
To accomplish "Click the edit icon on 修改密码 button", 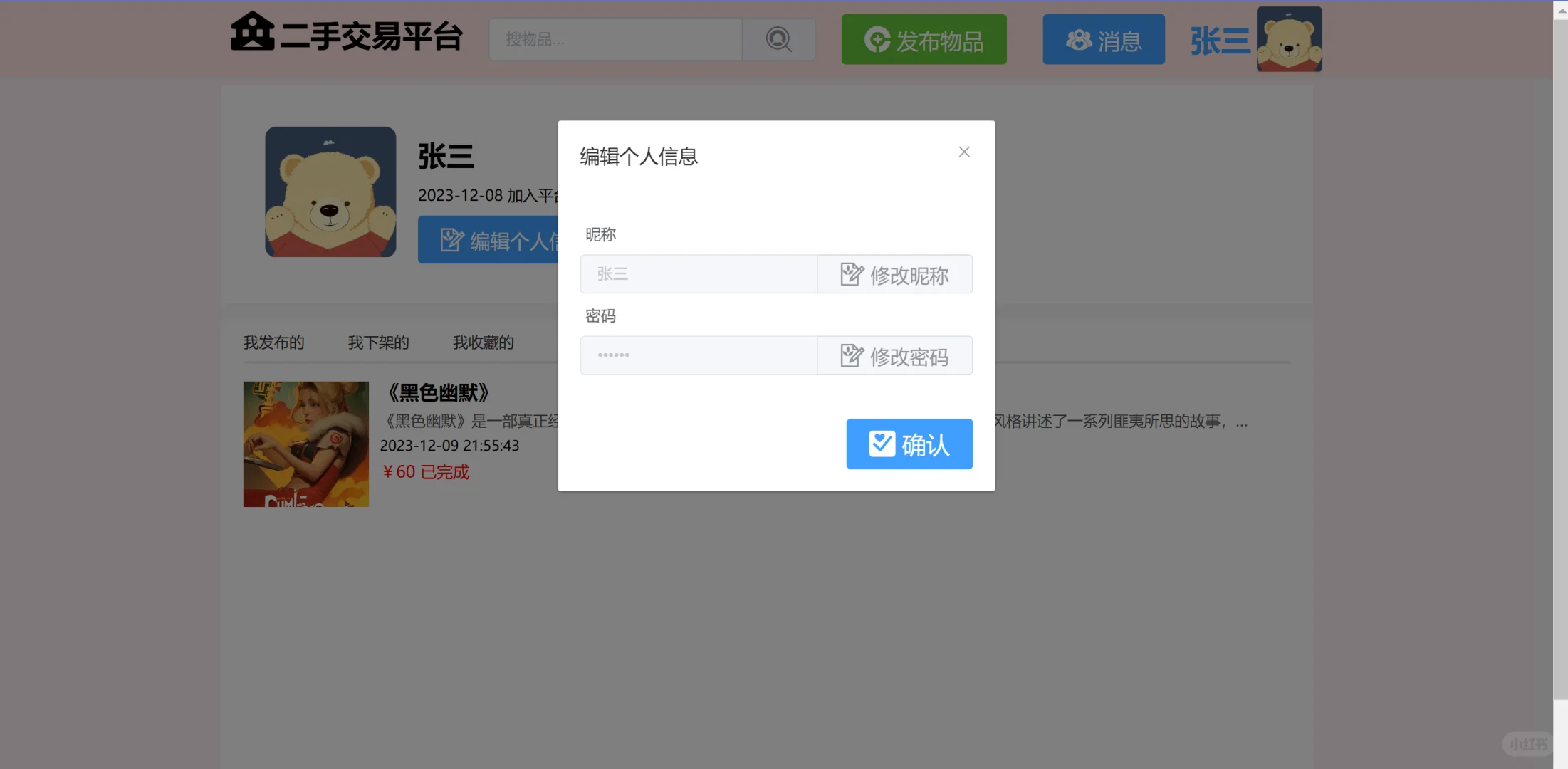I will (852, 355).
